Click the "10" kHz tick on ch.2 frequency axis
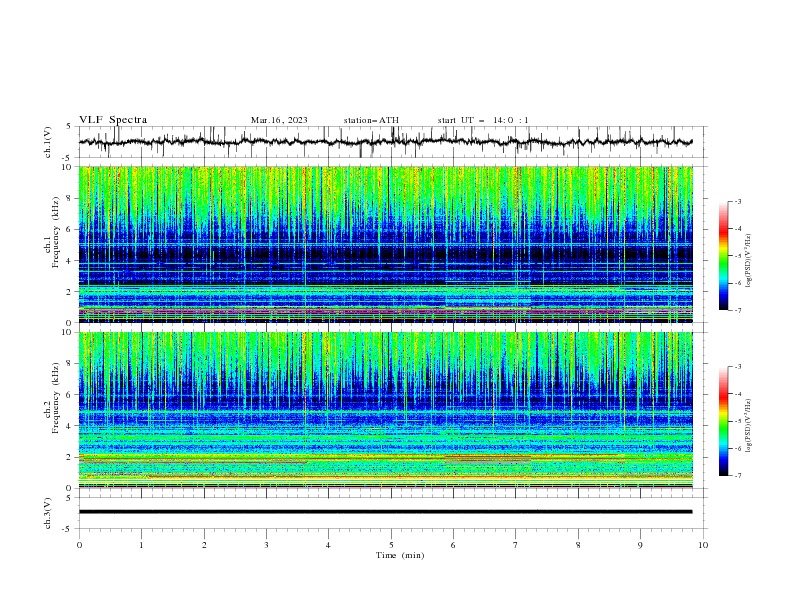792x612 pixels. [x=68, y=332]
